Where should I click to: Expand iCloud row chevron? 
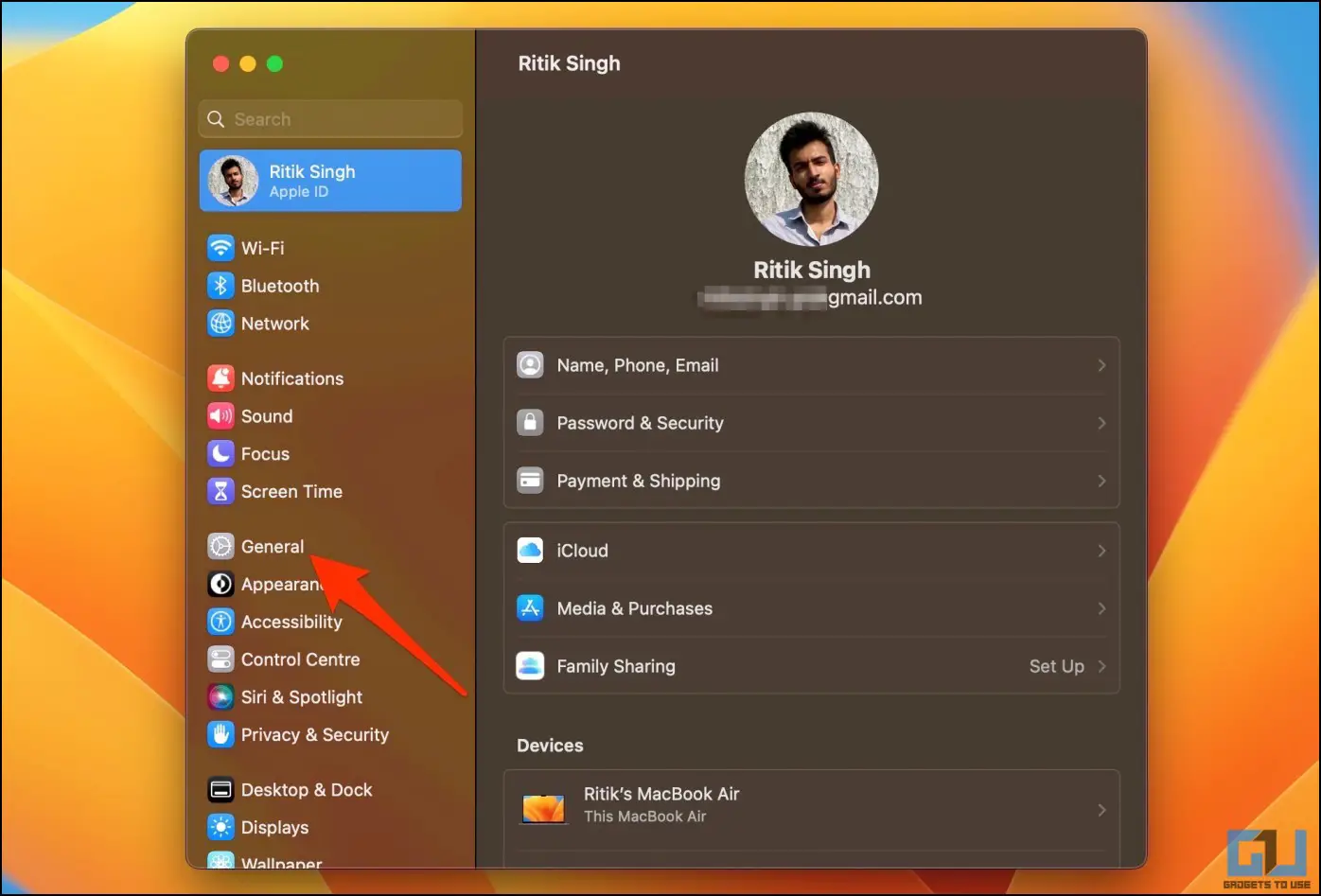coord(1101,551)
